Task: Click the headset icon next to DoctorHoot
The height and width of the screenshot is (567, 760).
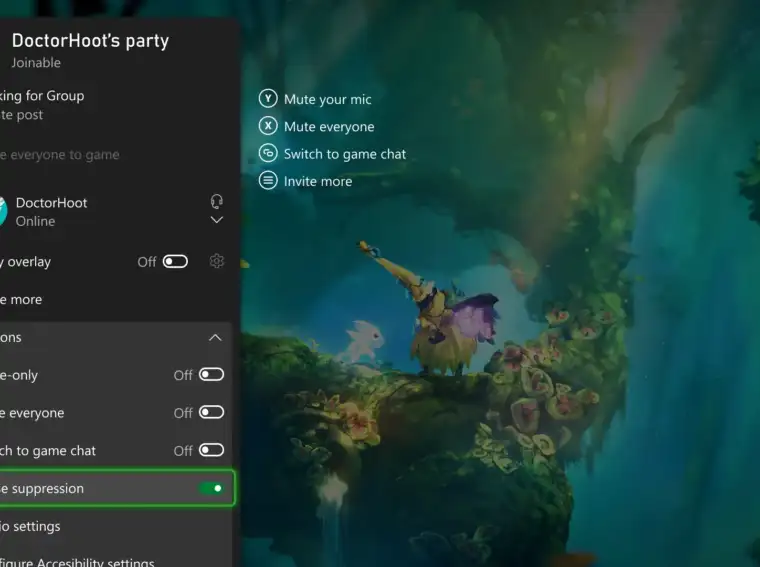Action: pos(217,201)
